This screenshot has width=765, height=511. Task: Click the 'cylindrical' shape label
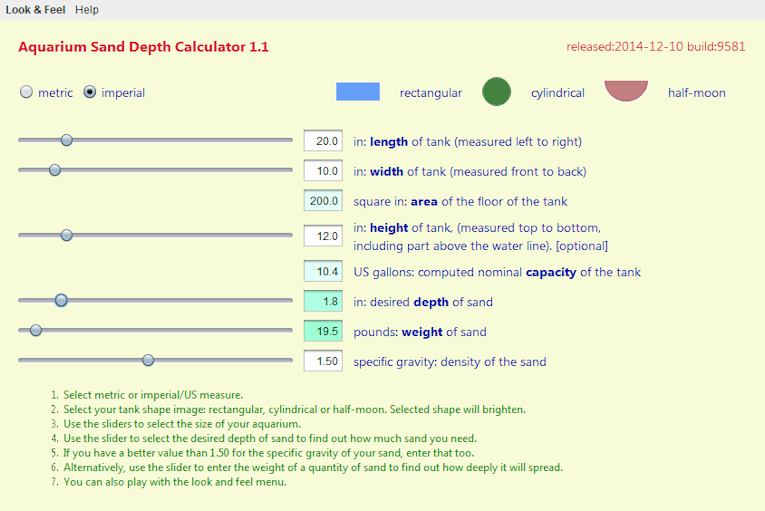558,93
